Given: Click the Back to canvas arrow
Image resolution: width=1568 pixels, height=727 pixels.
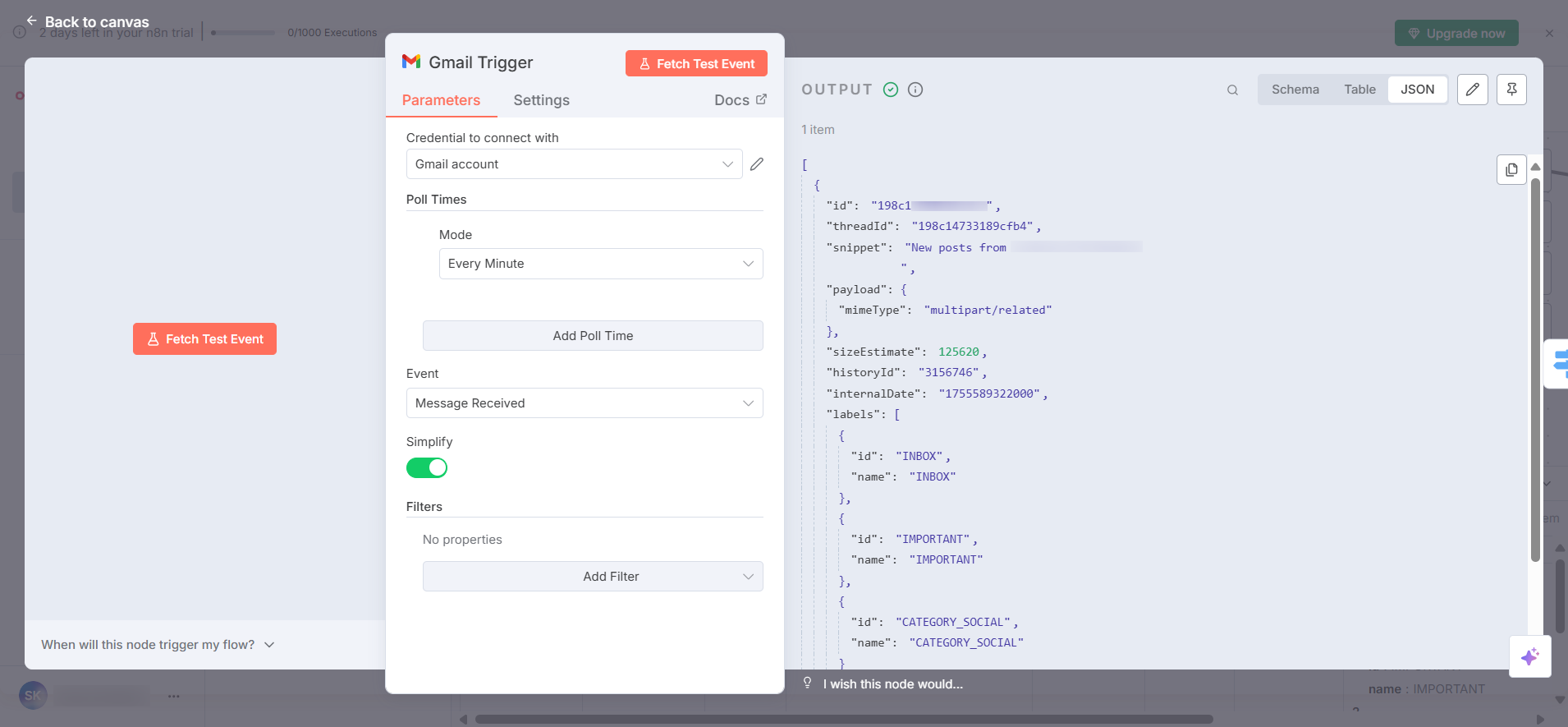Looking at the screenshot, I should coord(31,21).
